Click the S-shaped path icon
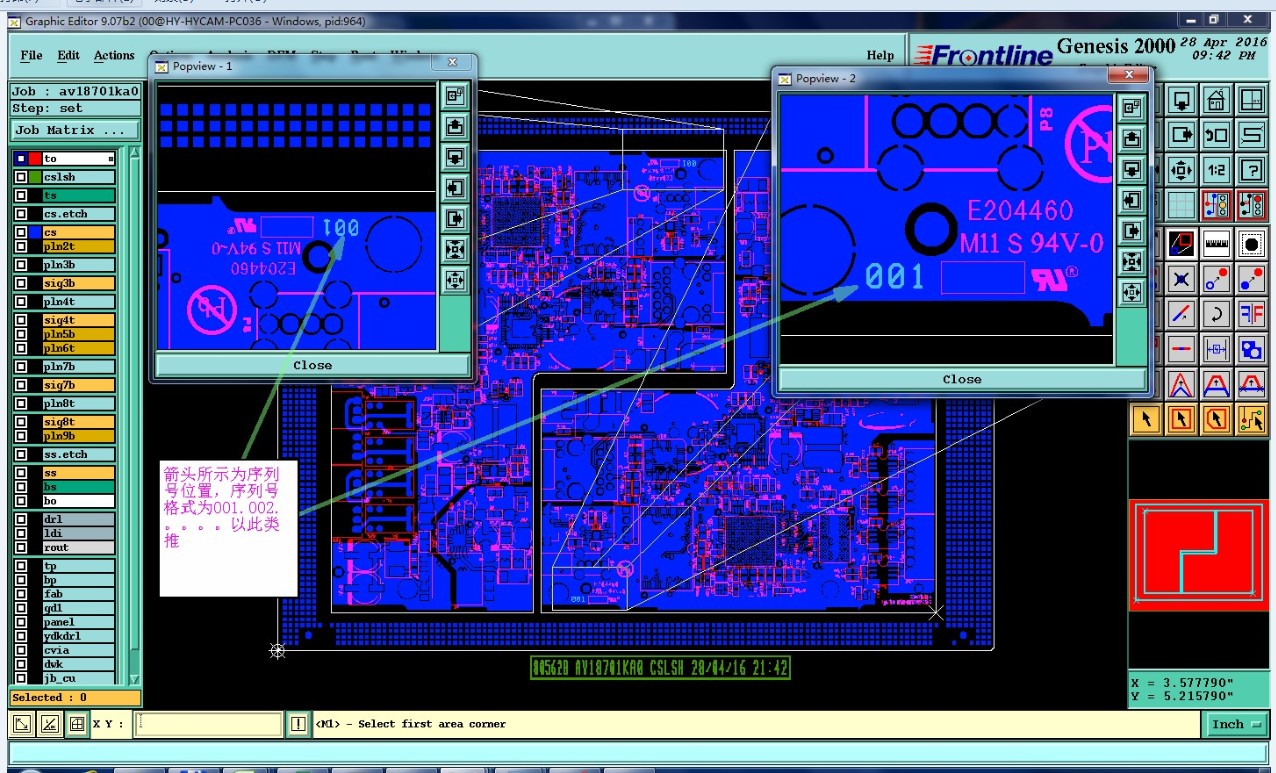Image resolution: width=1276 pixels, height=773 pixels. [x=1251, y=135]
